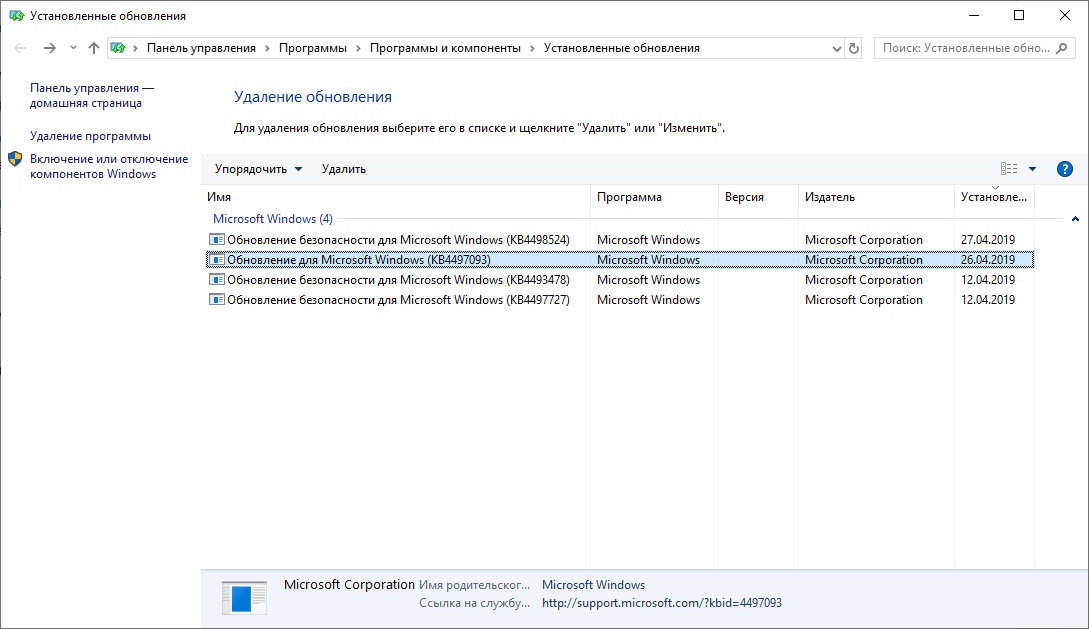Expand chevron after Панель управления breadcrumb
1089x629 pixels.
[267, 49]
